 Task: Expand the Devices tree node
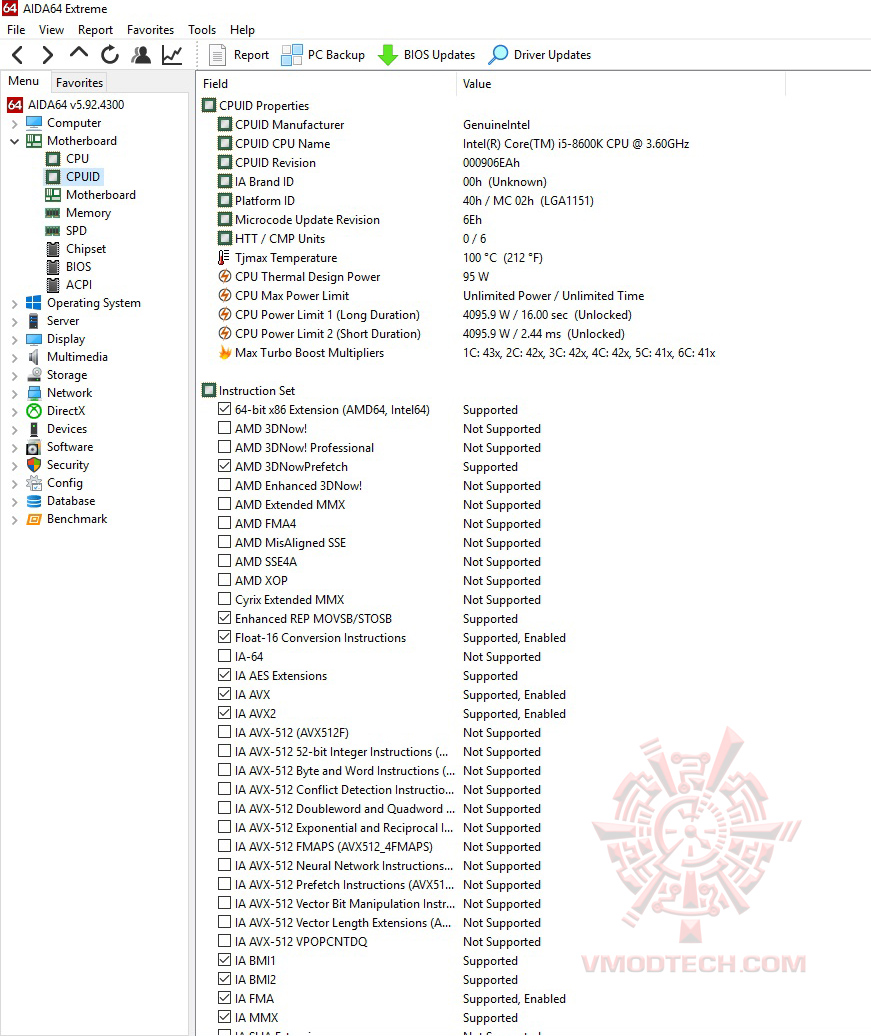(15, 429)
